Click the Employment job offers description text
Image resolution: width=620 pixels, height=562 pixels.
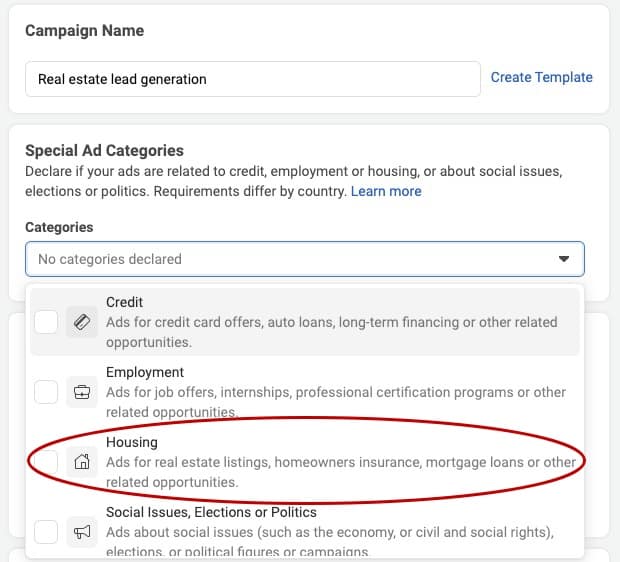point(336,402)
